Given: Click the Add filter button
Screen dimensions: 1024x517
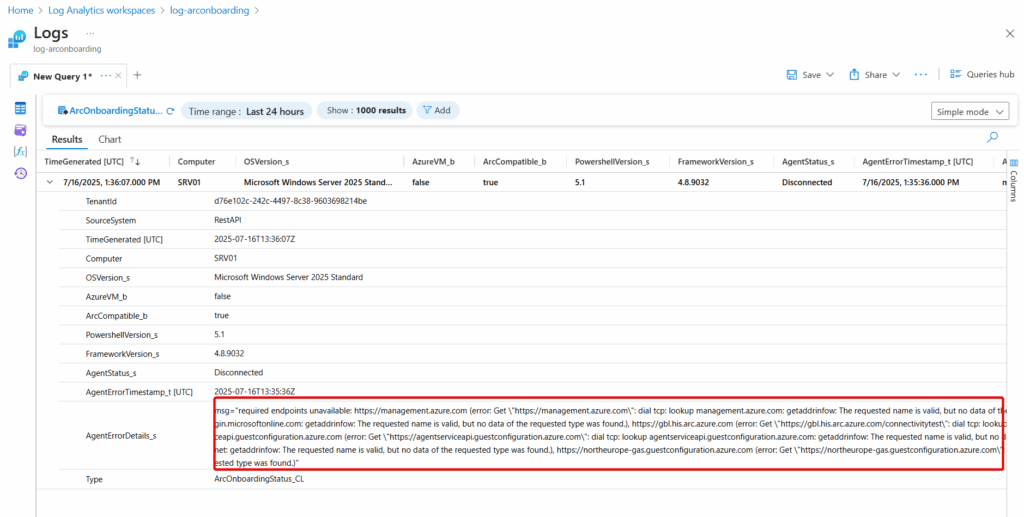Looking at the screenshot, I should pyautogui.click(x=436, y=111).
